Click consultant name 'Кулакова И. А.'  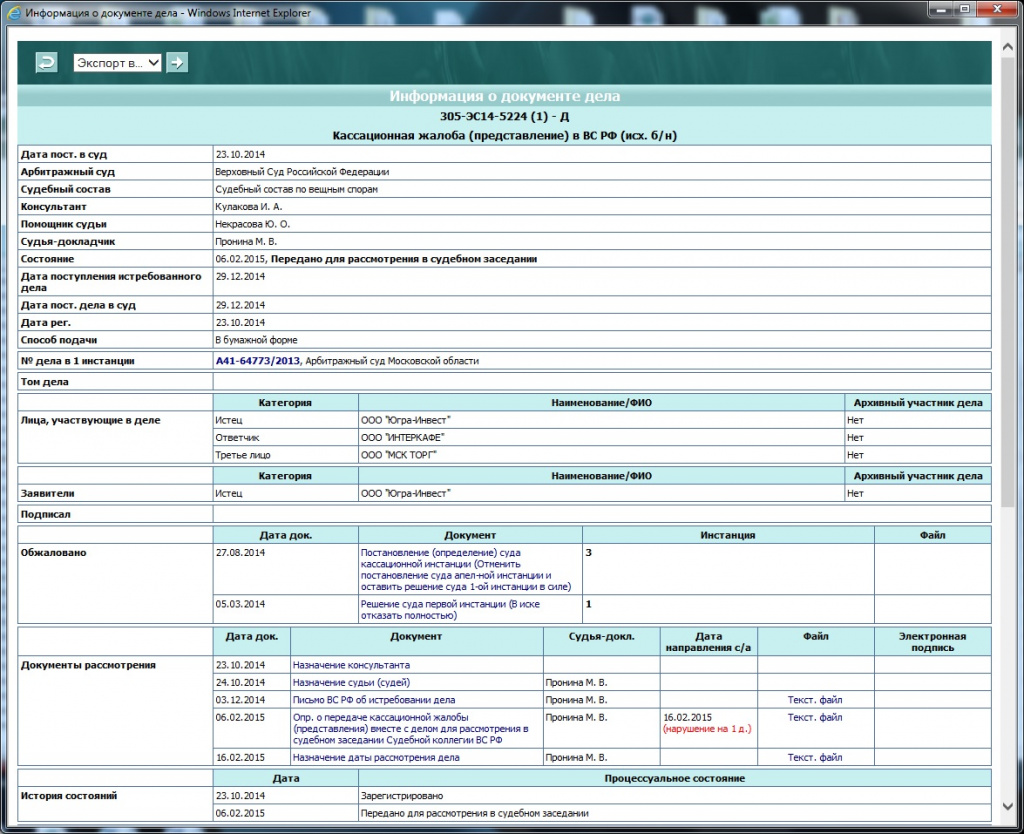click(x=249, y=206)
